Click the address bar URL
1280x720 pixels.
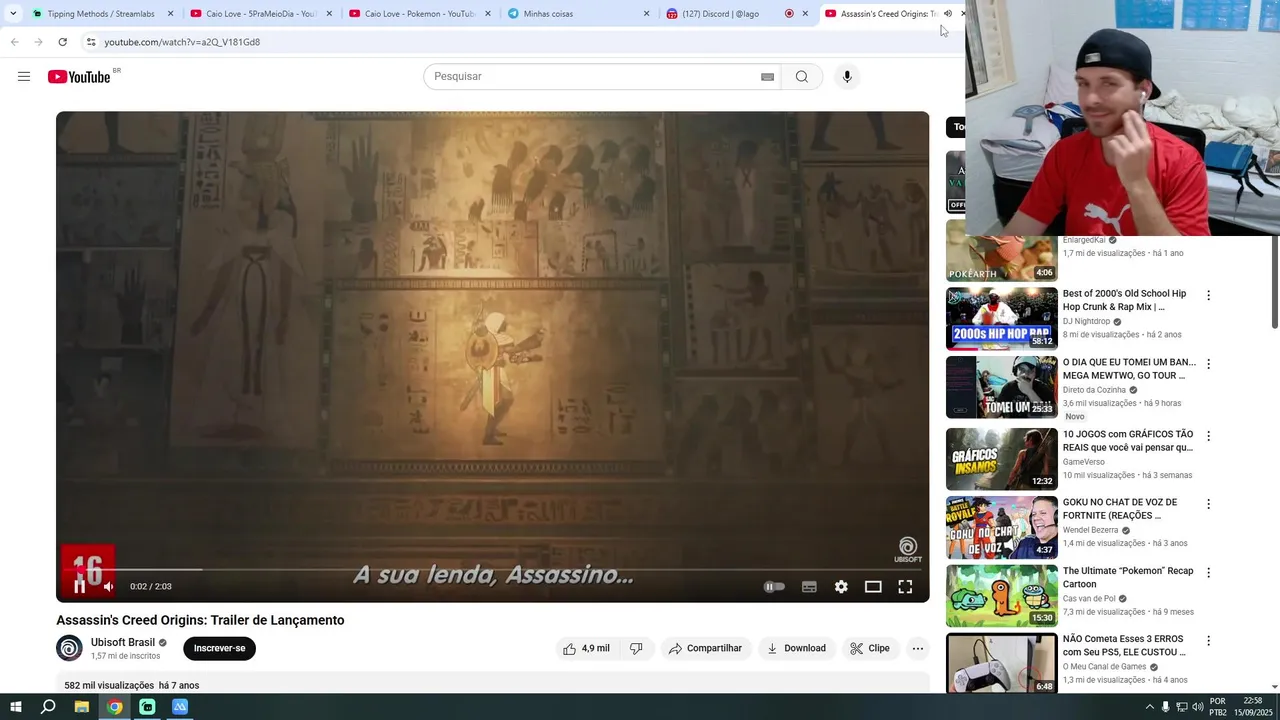pos(182,42)
